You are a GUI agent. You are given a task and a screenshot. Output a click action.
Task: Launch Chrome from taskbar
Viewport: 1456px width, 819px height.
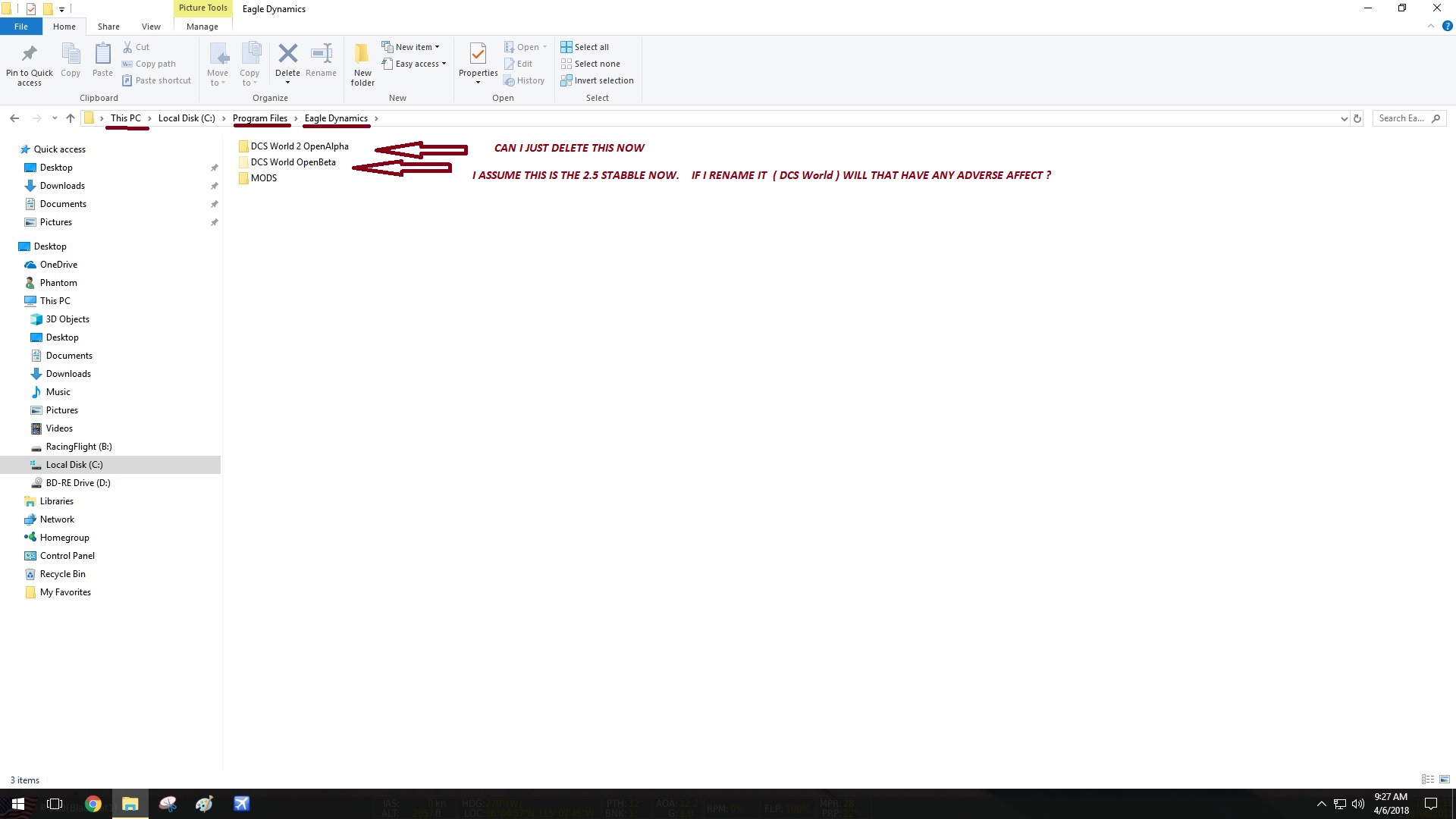93,804
